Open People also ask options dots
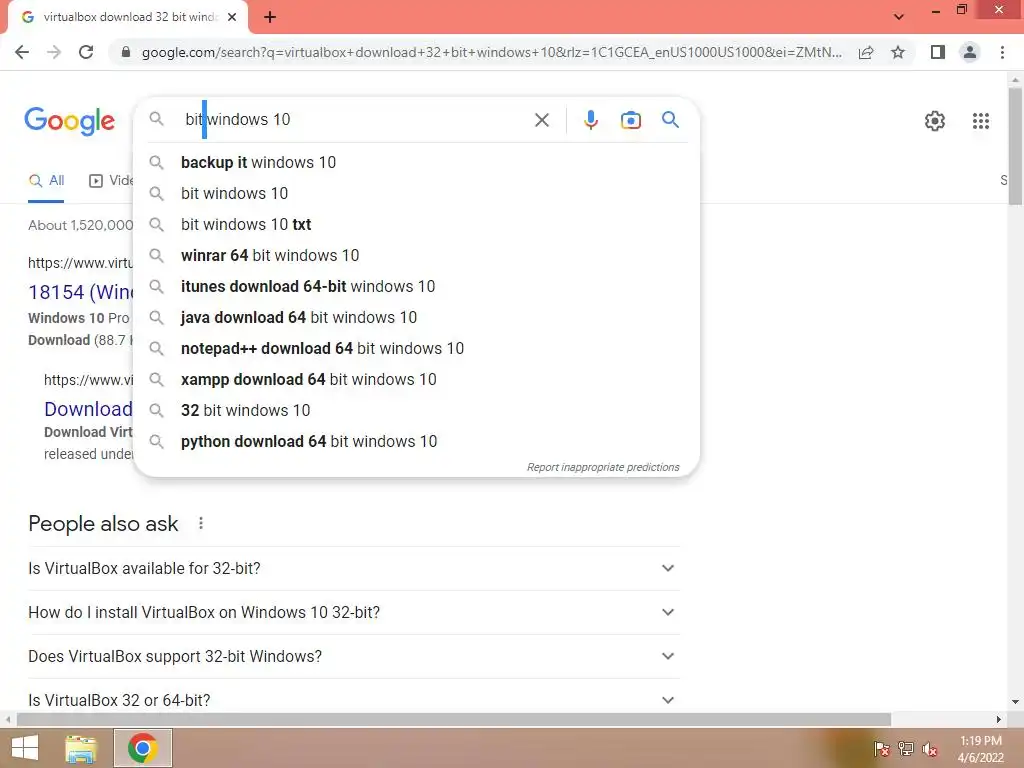The height and width of the screenshot is (768, 1024). click(x=201, y=523)
